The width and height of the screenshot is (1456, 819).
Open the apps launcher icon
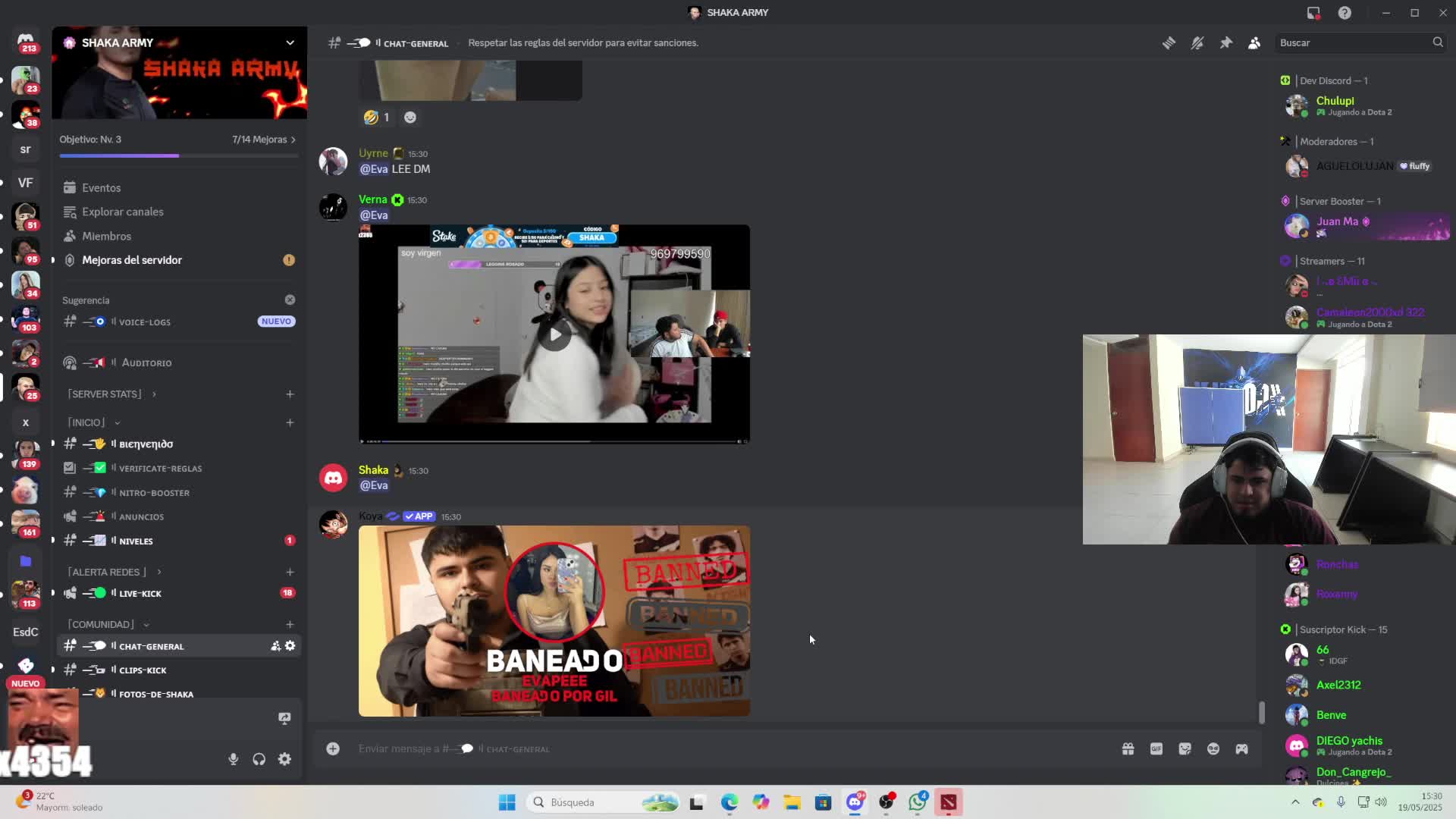[1241, 749]
